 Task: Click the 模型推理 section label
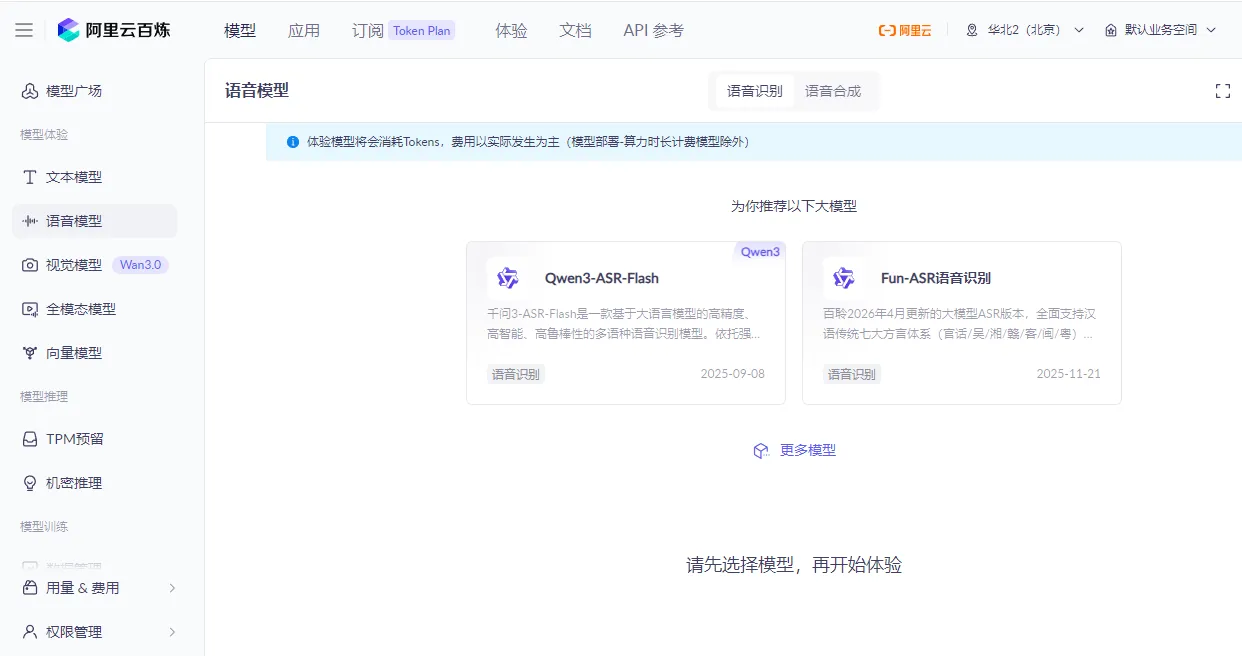(44, 396)
